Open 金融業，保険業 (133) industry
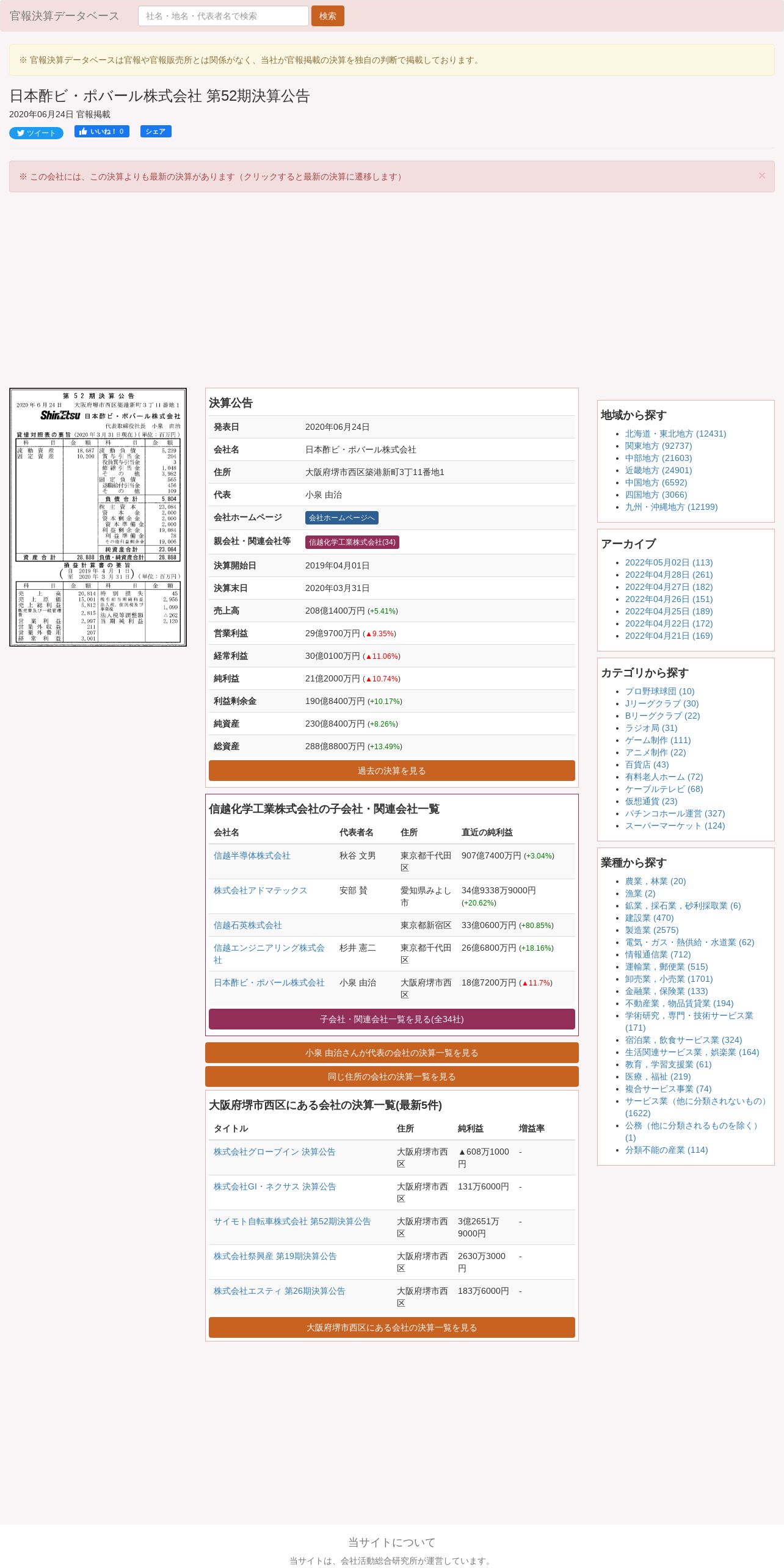This screenshot has height=1568, width=784. [x=666, y=991]
